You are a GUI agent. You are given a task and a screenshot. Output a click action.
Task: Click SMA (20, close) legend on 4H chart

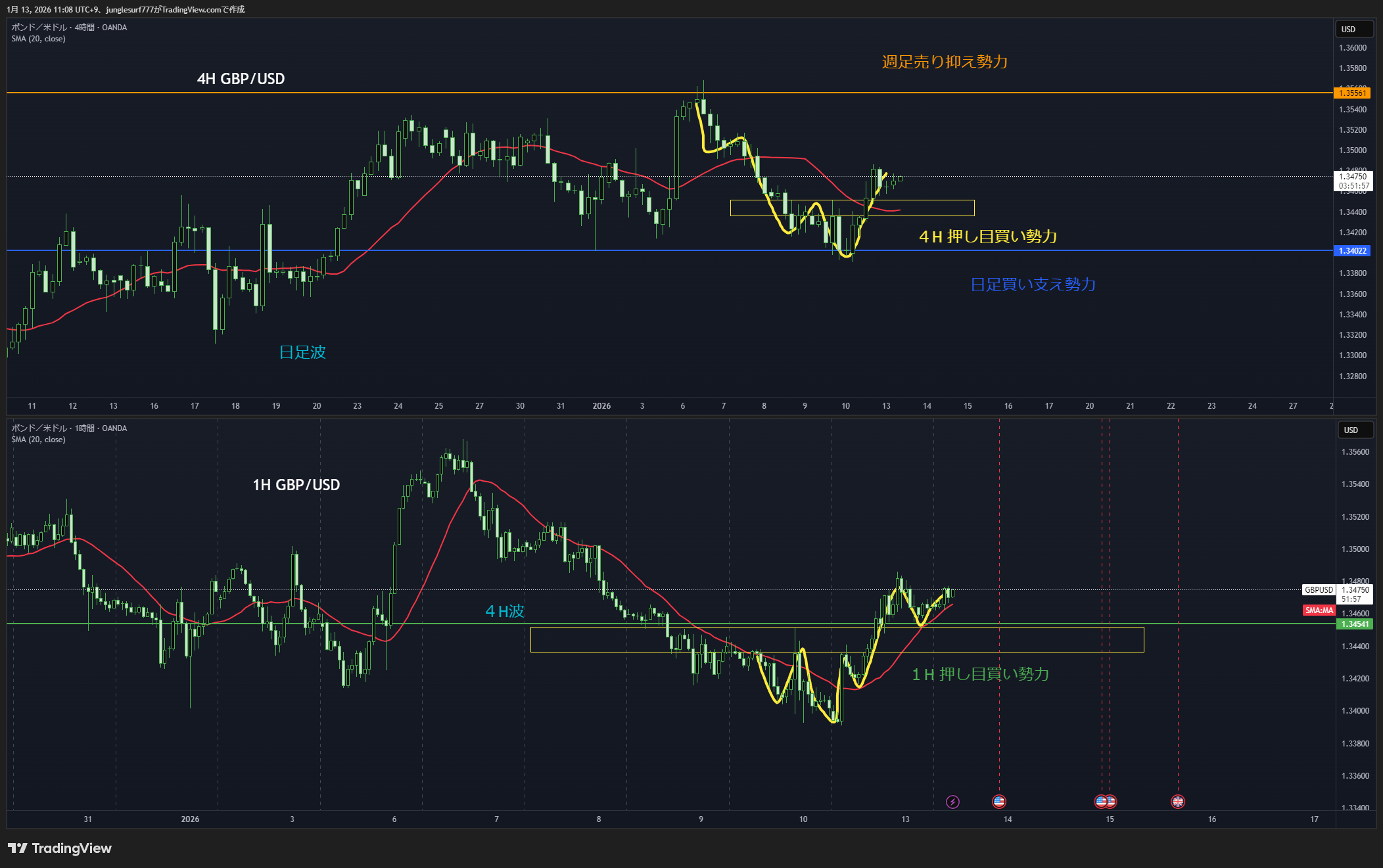point(38,39)
